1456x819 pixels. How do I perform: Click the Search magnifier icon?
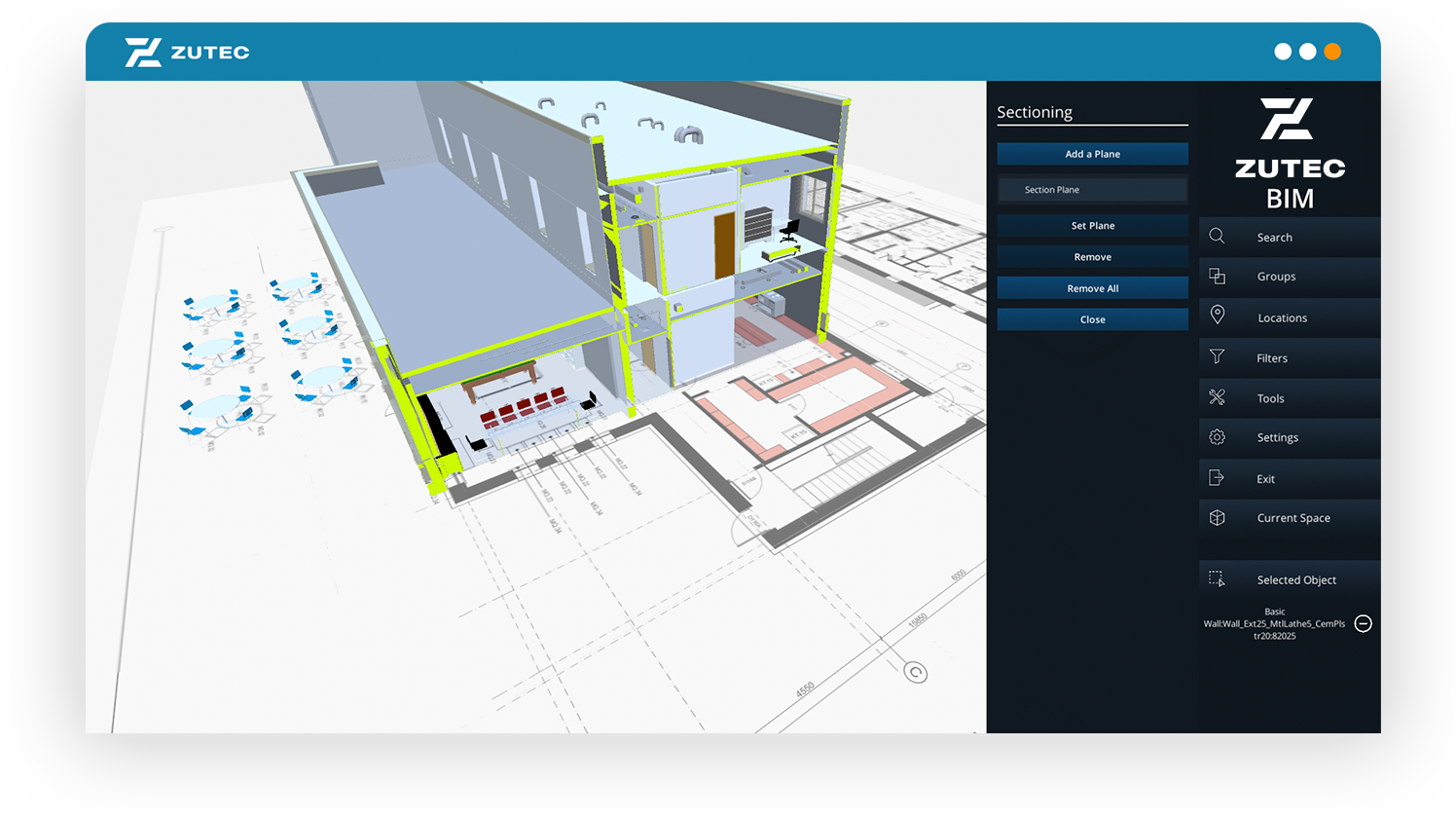point(1217,236)
